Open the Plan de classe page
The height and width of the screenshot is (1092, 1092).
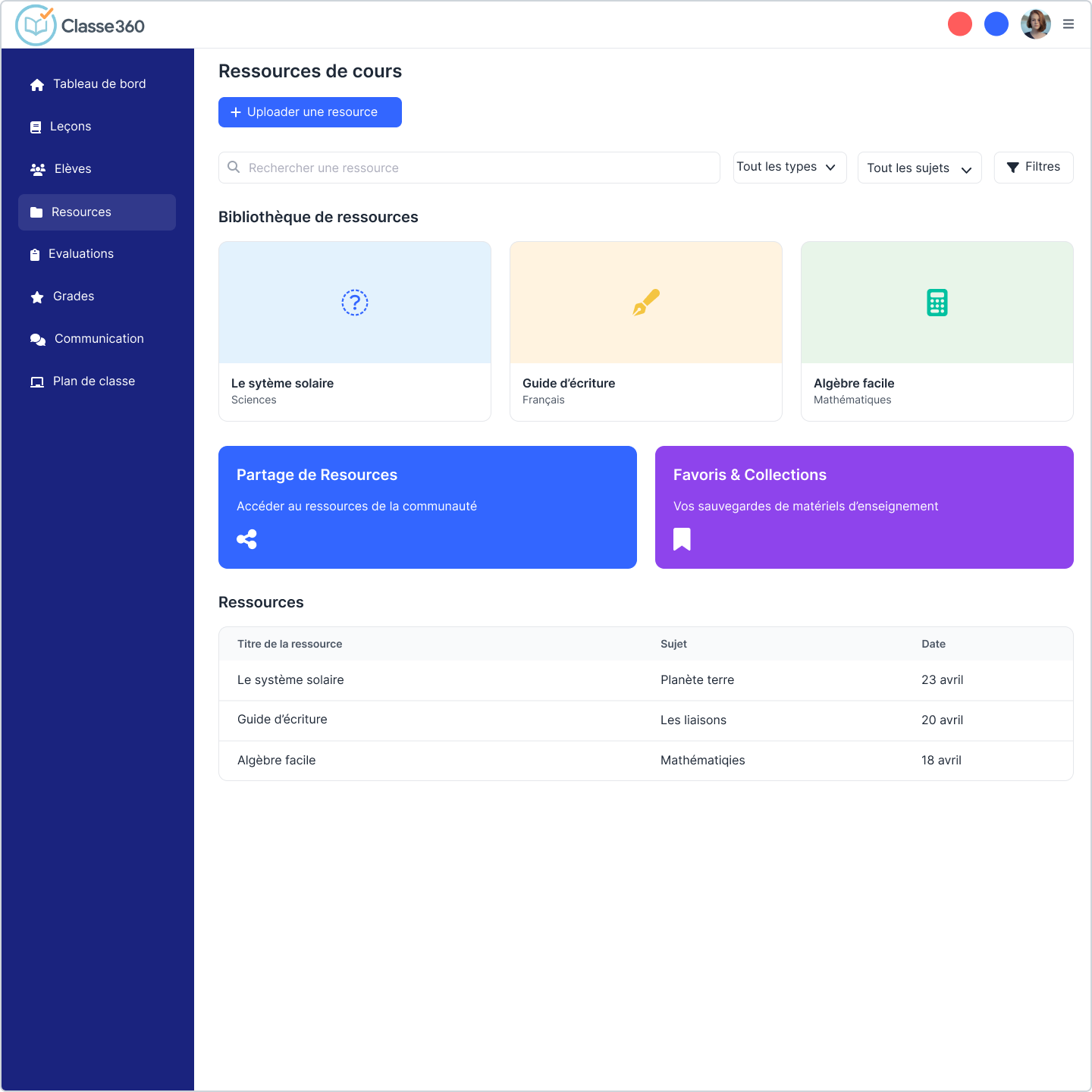93,381
